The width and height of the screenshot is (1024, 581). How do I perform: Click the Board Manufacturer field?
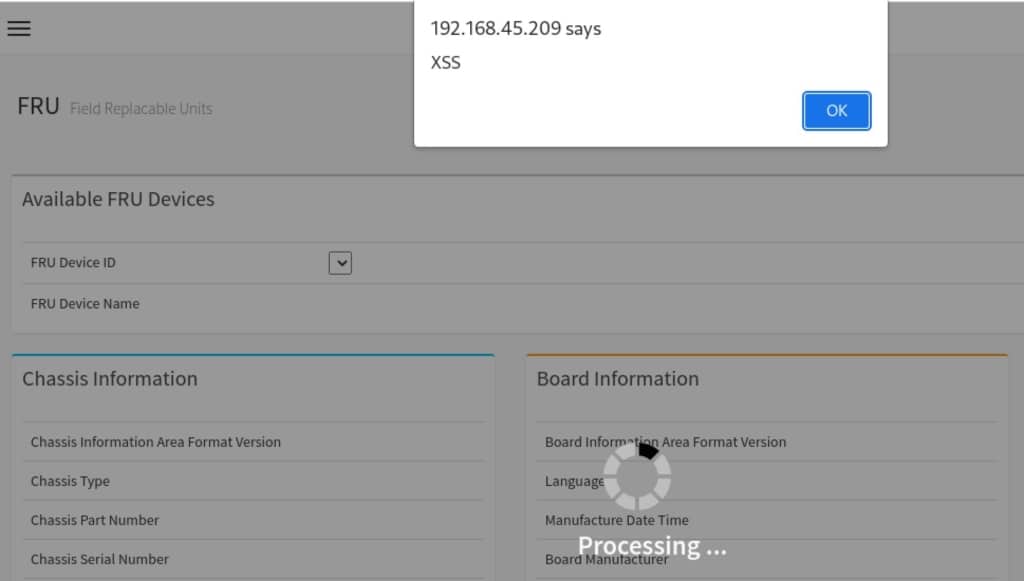click(x=606, y=559)
